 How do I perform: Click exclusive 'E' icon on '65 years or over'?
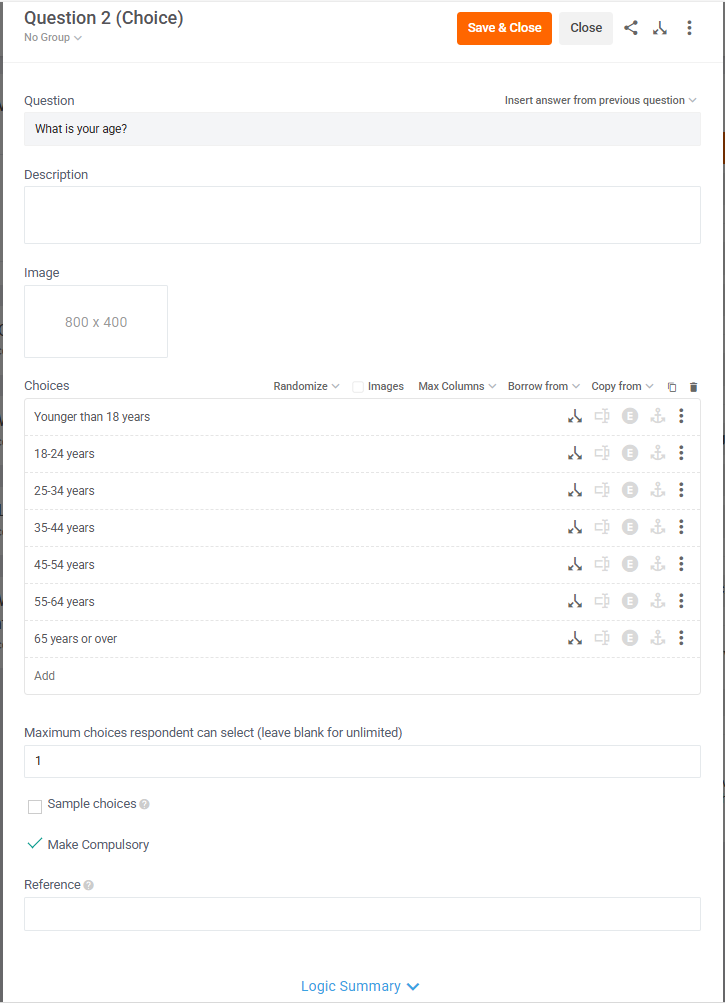[630, 639]
